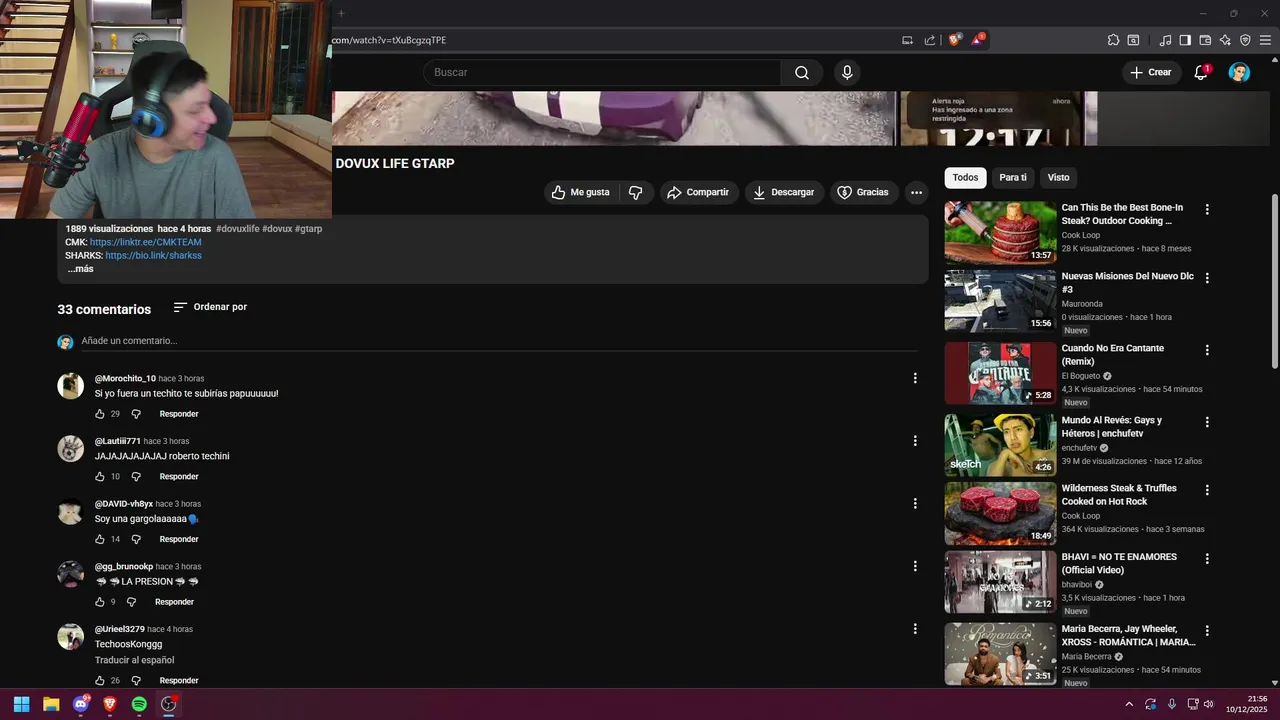Reply to @gg_brunookp with Responder

tap(174, 602)
